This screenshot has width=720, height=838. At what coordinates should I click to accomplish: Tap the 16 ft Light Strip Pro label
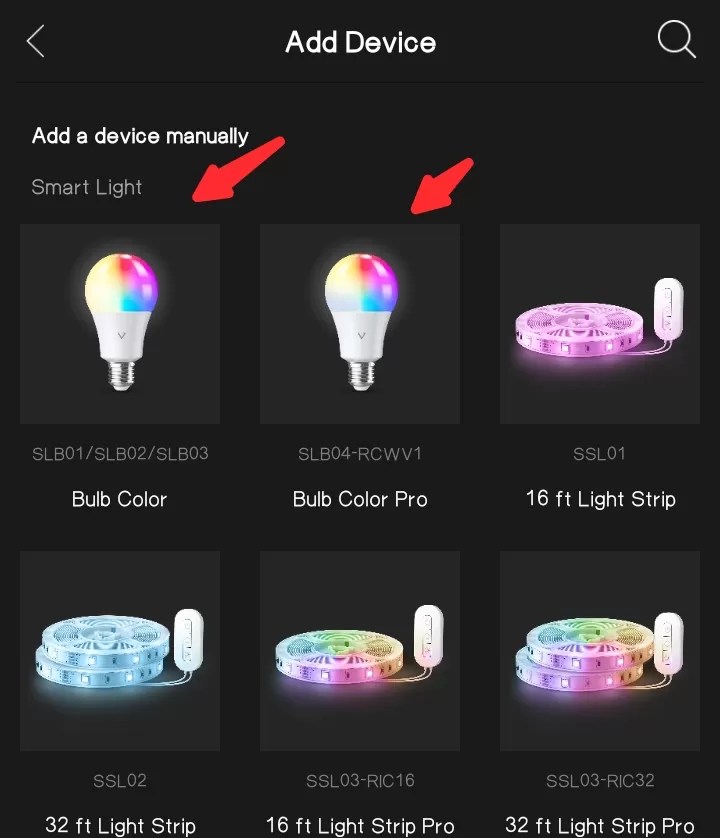[360, 826]
